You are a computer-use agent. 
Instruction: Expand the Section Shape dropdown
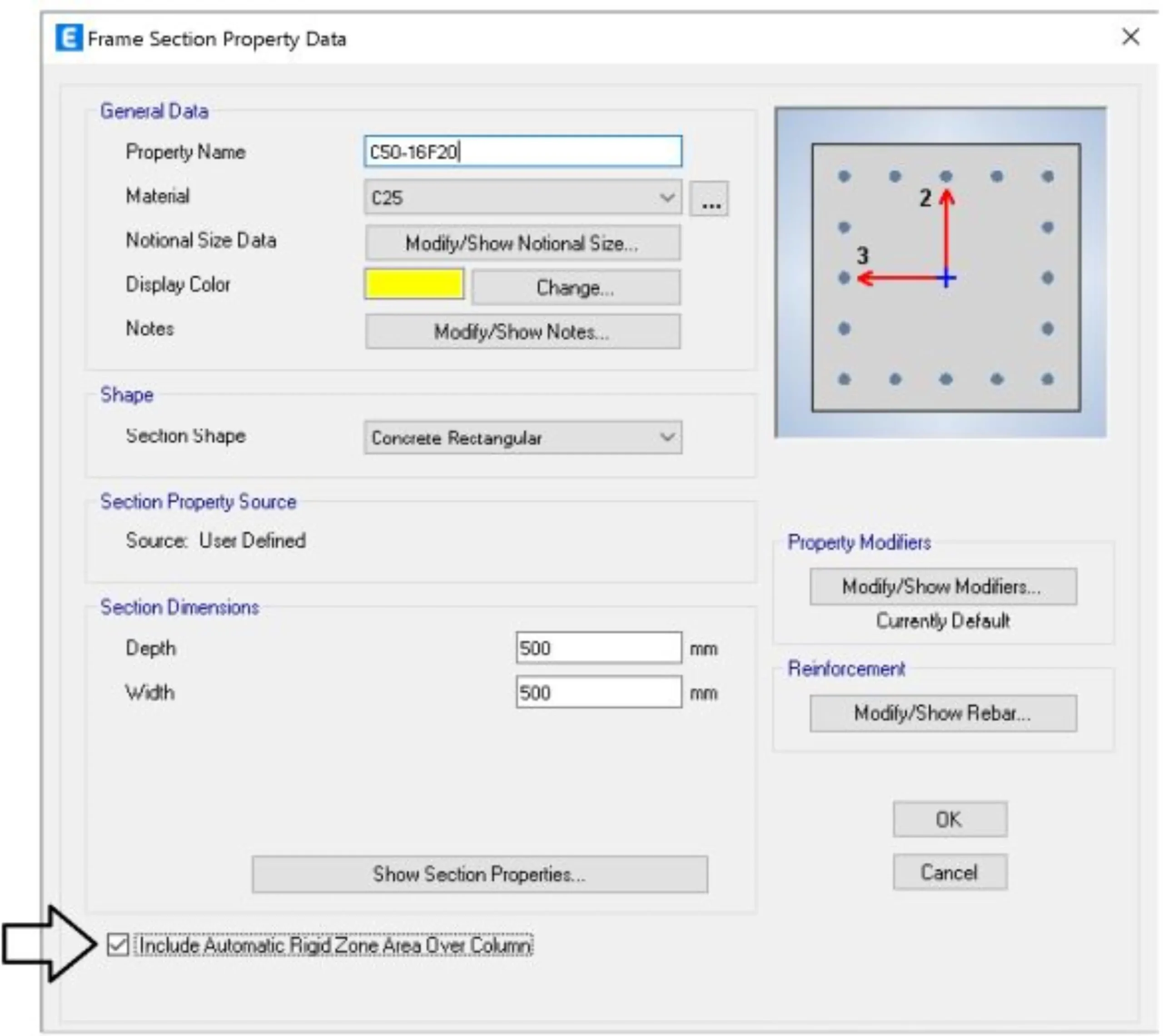pos(522,437)
